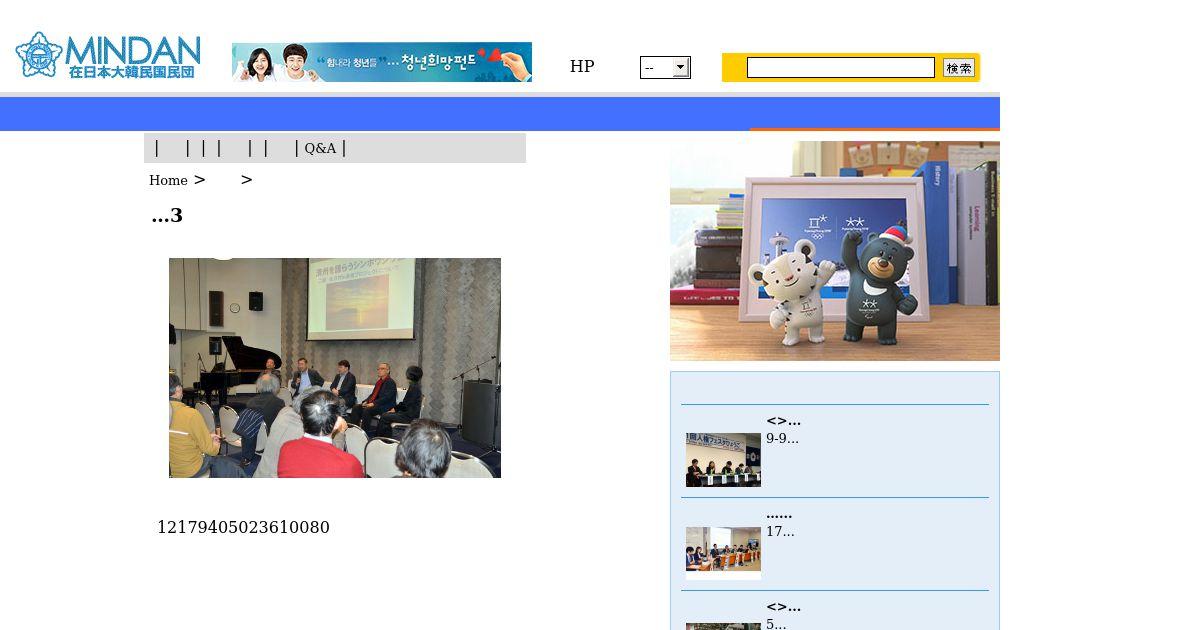Screen dimensions: 1200x630
Task: Expand the HP selection dropdown
Action: [x=665, y=67]
